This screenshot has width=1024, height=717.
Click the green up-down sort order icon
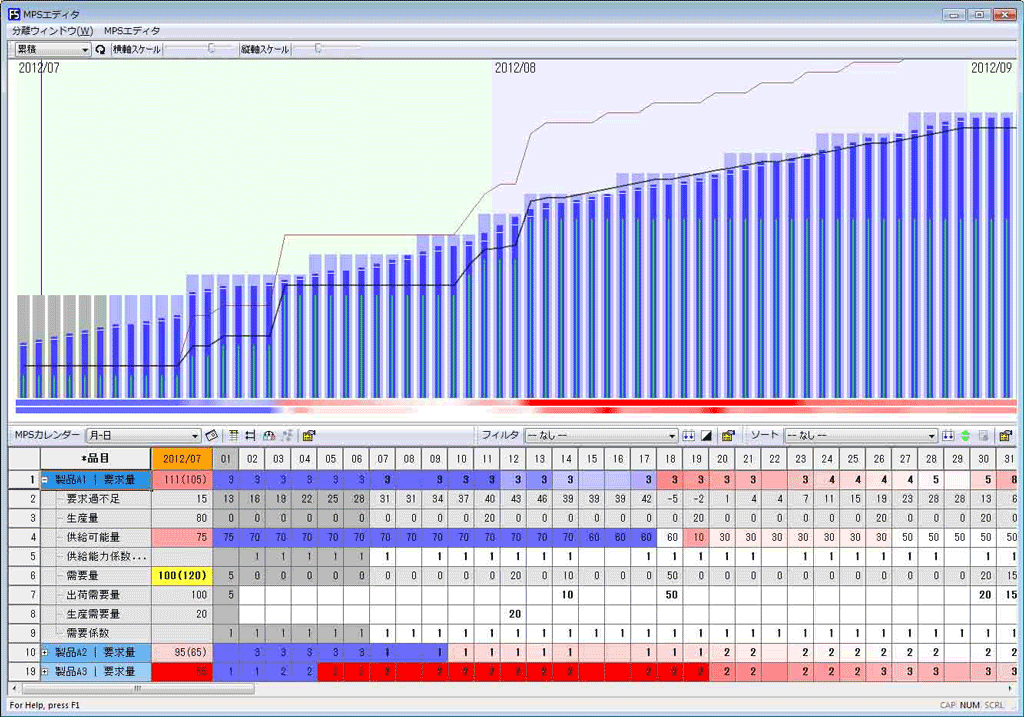tap(965, 436)
